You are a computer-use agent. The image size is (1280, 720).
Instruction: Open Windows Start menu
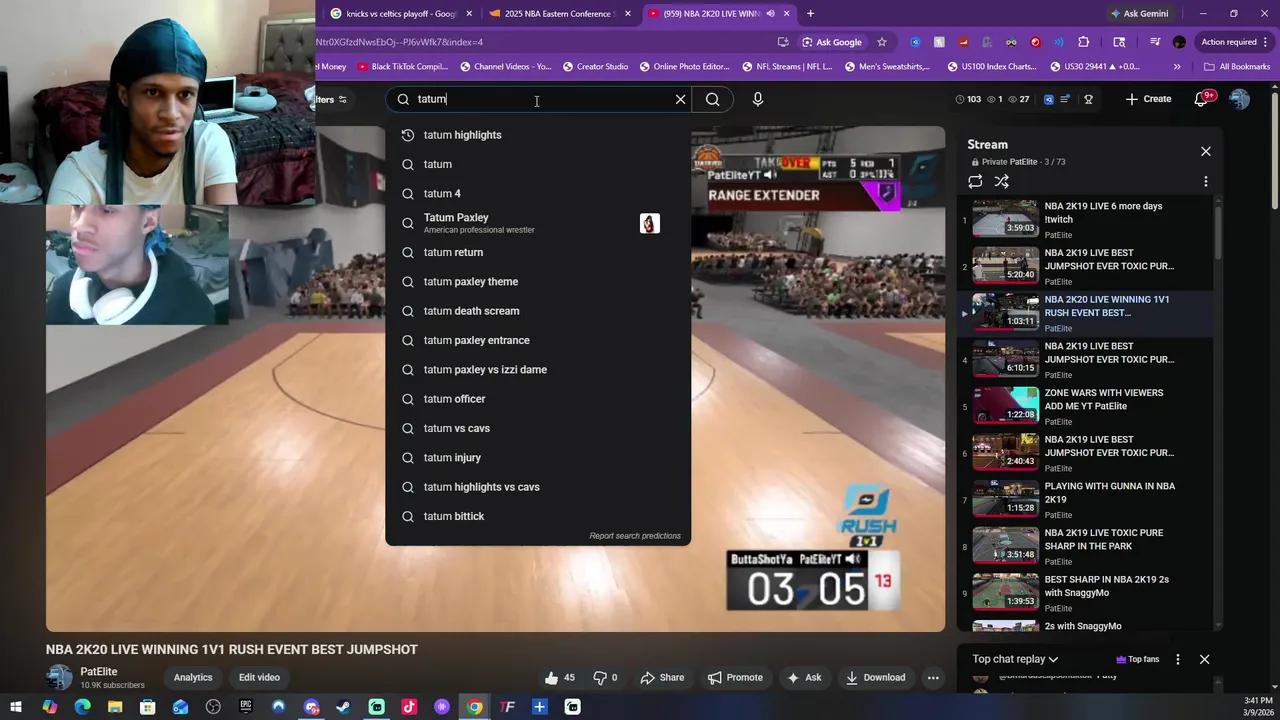click(16, 707)
